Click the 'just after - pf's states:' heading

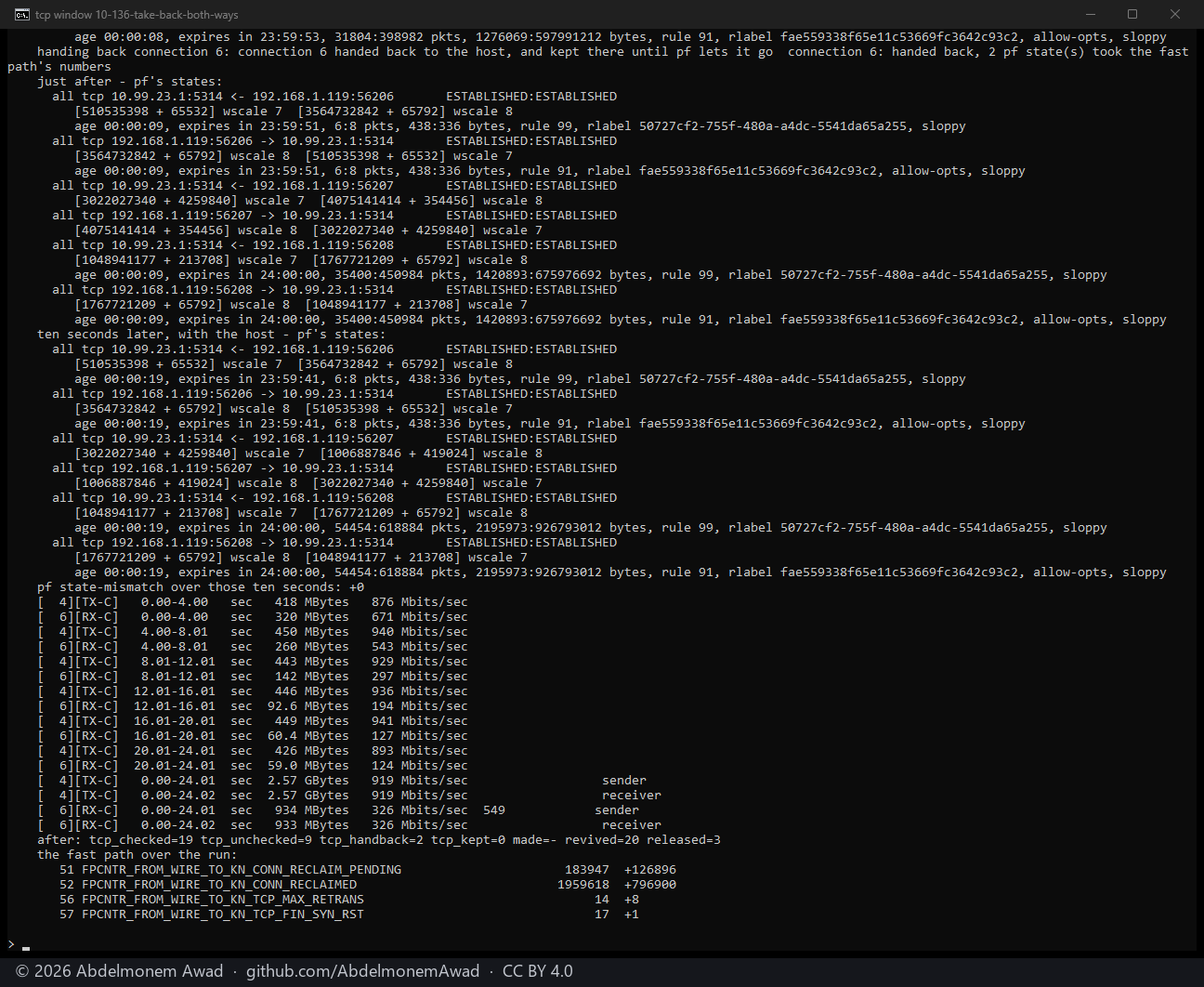pos(130,82)
